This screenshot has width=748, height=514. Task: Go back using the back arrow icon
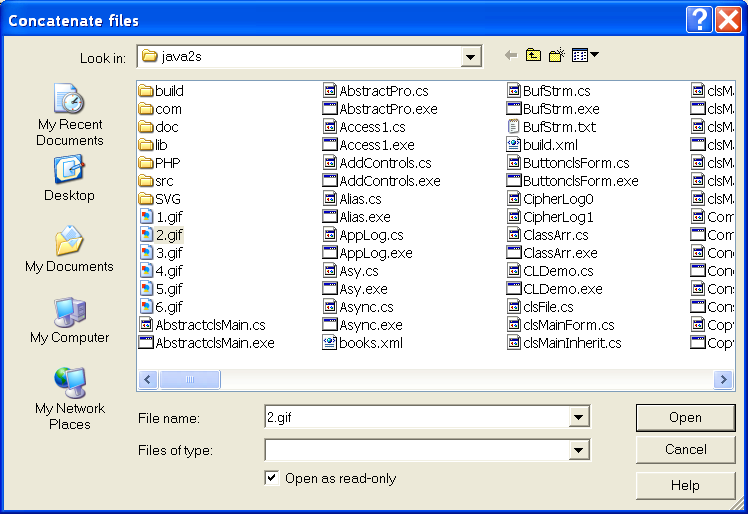coord(511,56)
